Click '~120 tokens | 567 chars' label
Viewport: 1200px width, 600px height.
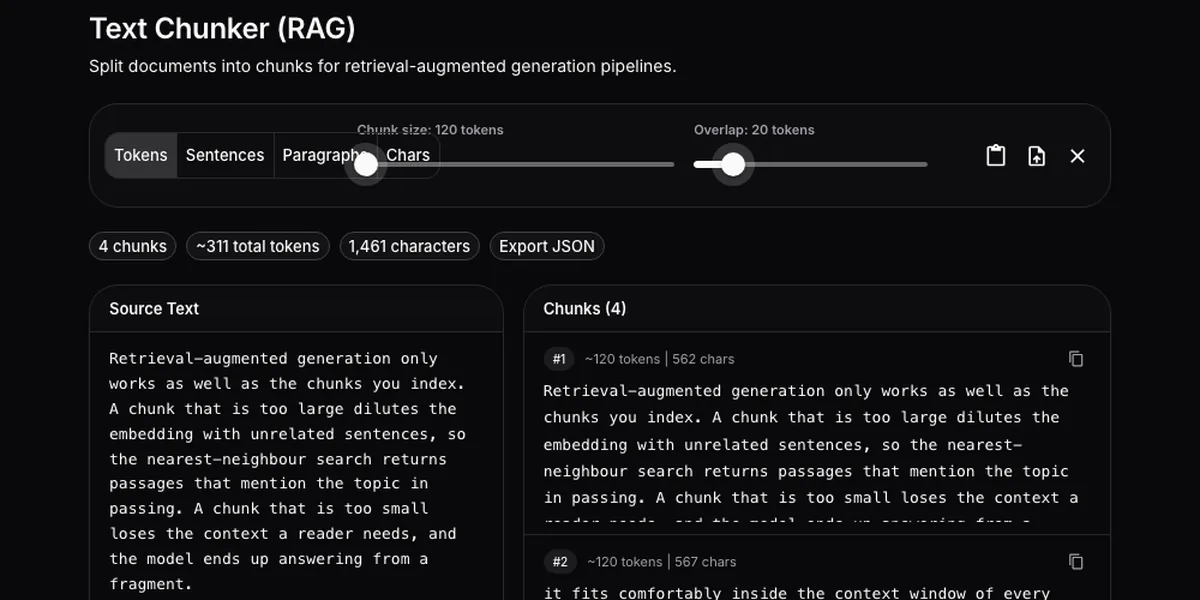pyautogui.click(x=662, y=562)
